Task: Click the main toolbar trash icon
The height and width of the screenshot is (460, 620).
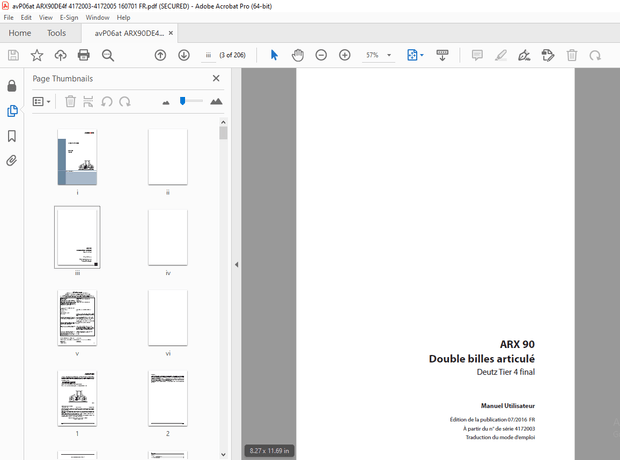Action: point(572,55)
